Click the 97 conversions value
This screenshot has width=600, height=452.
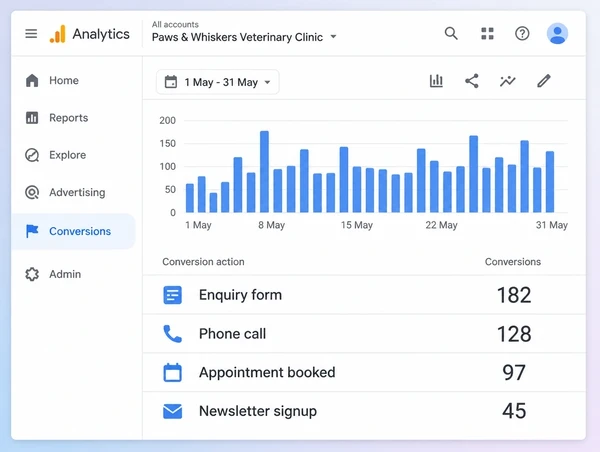pyautogui.click(x=514, y=372)
